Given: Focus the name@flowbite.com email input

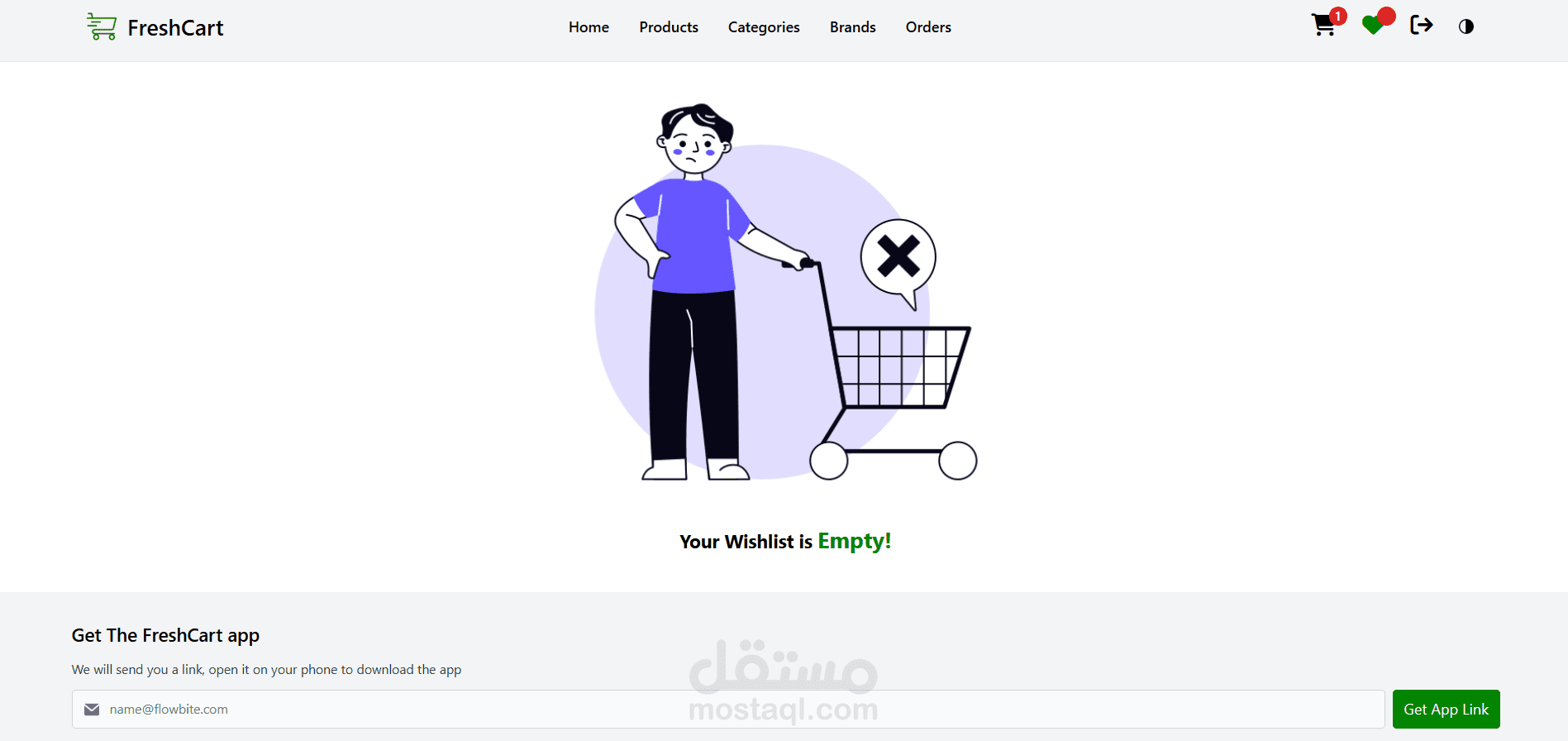Looking at the screenshot, I should pos(728,710).
